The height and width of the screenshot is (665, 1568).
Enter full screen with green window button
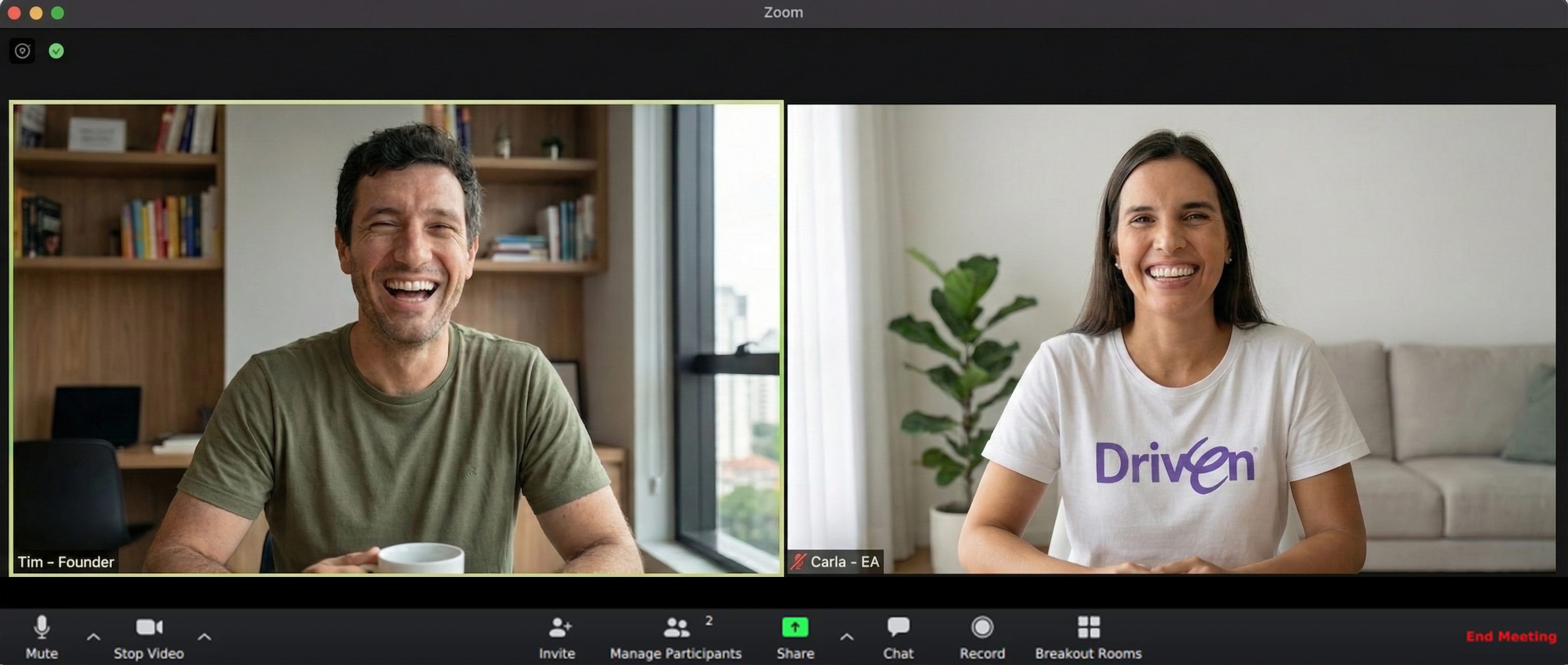coord(58,13)
